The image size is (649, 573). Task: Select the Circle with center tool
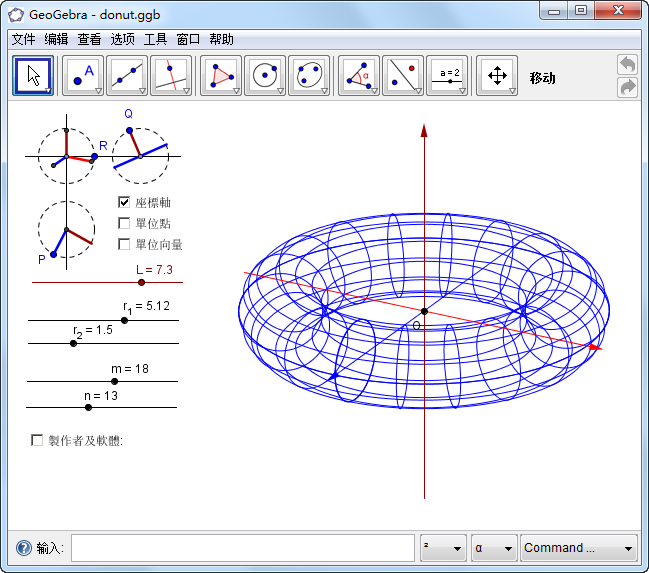coord(265,75)
